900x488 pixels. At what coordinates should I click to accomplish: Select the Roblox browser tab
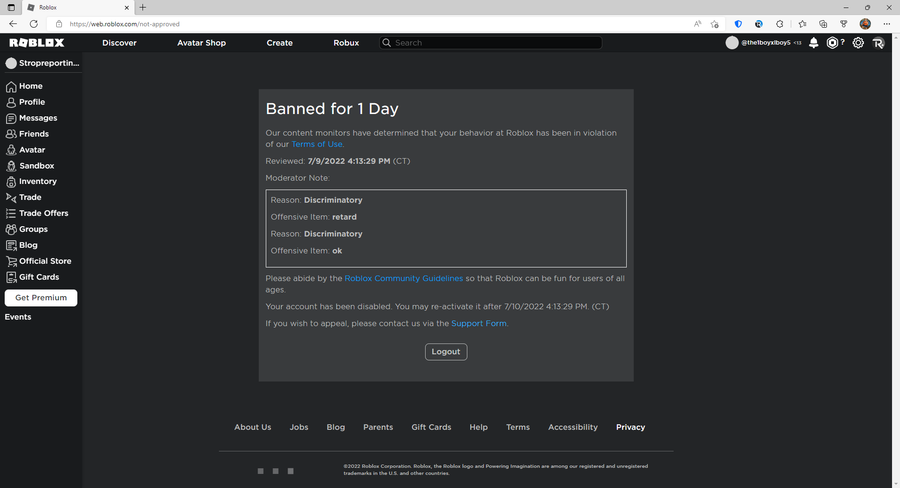coord(78,7)
